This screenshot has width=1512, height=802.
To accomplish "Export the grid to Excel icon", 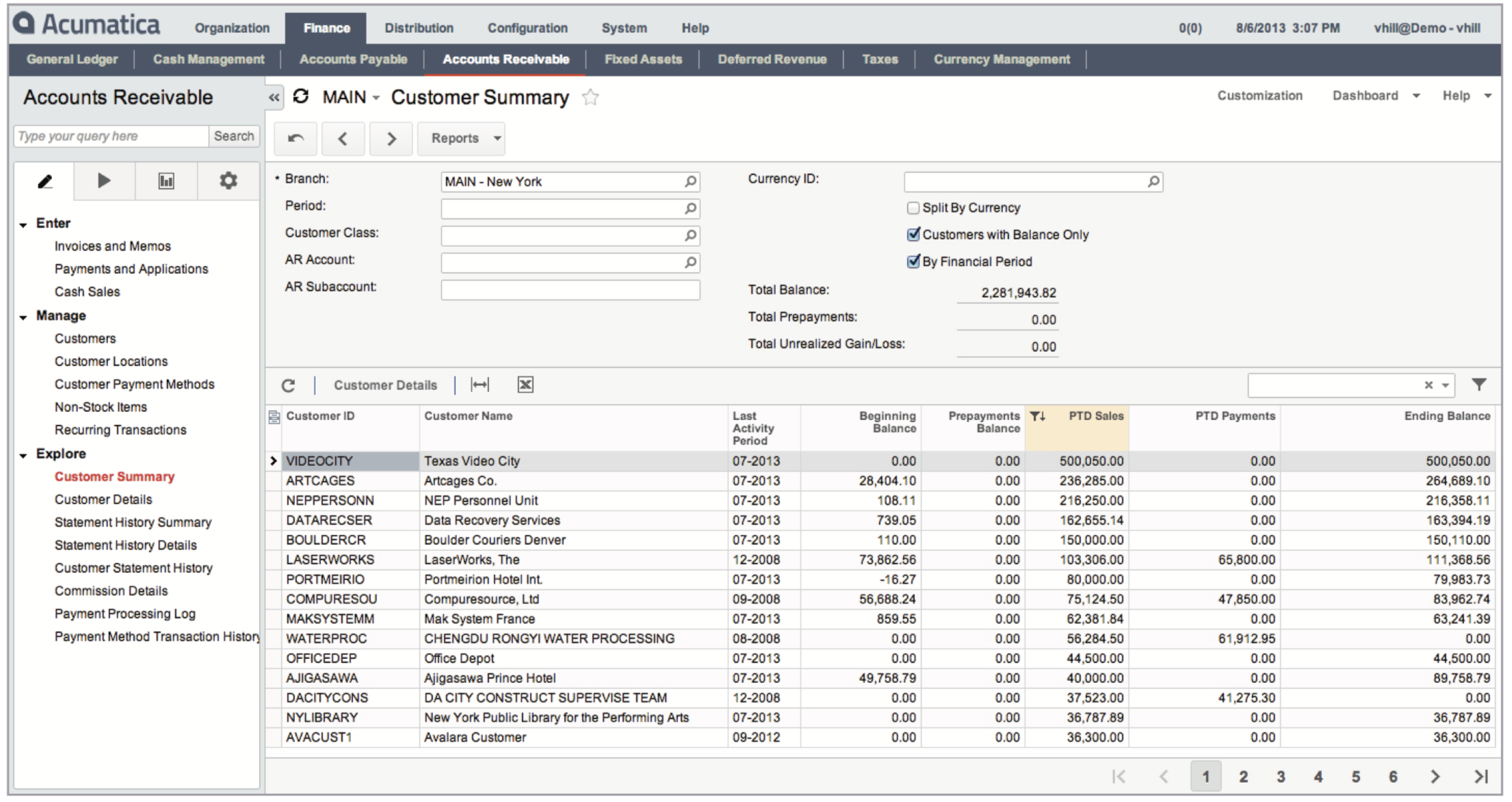I will point(525,385).
